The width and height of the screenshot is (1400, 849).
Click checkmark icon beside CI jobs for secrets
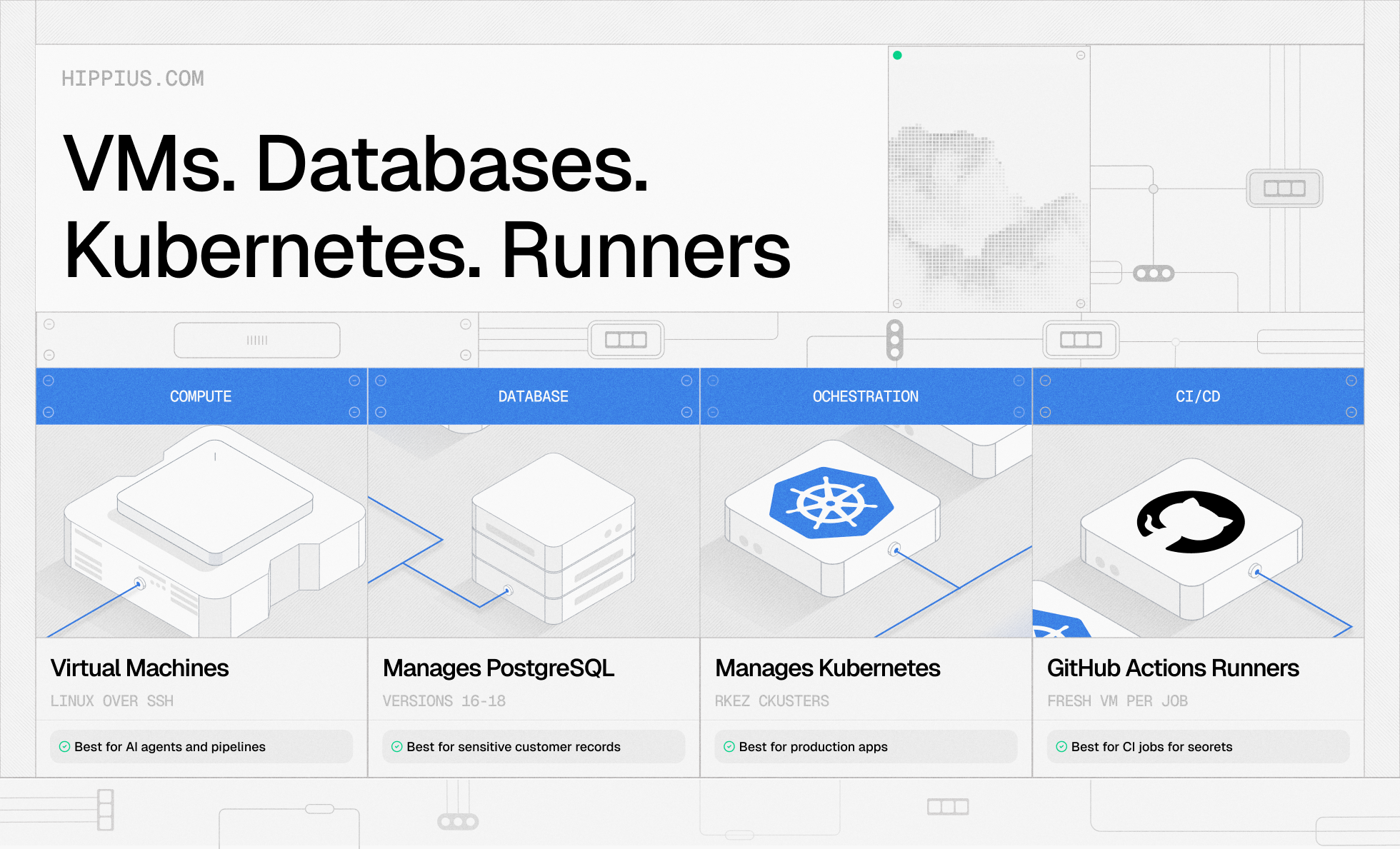click(1061, 747)
